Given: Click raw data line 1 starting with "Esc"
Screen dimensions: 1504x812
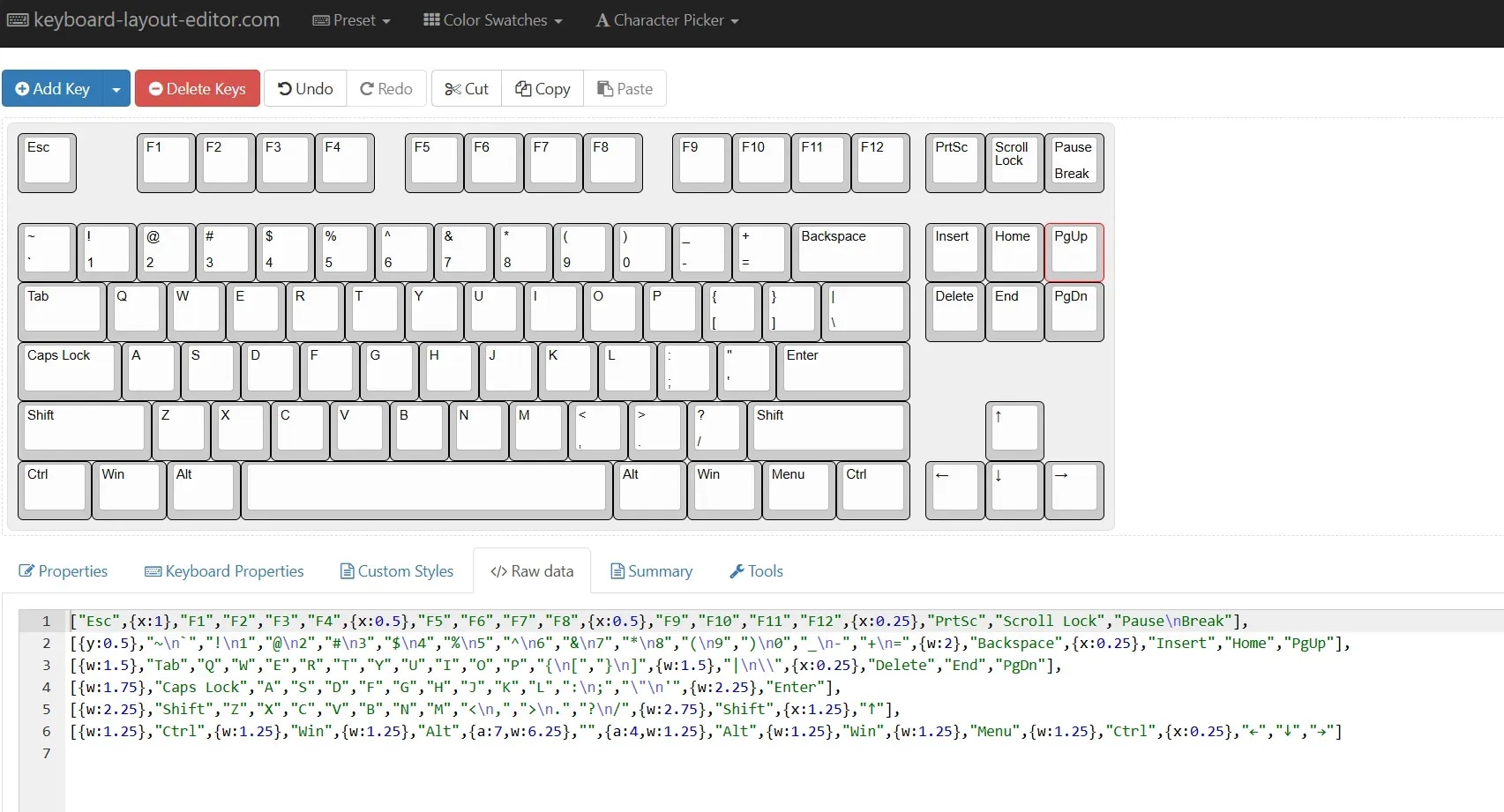Looking at the screenshot, I should tap(660, 621).
